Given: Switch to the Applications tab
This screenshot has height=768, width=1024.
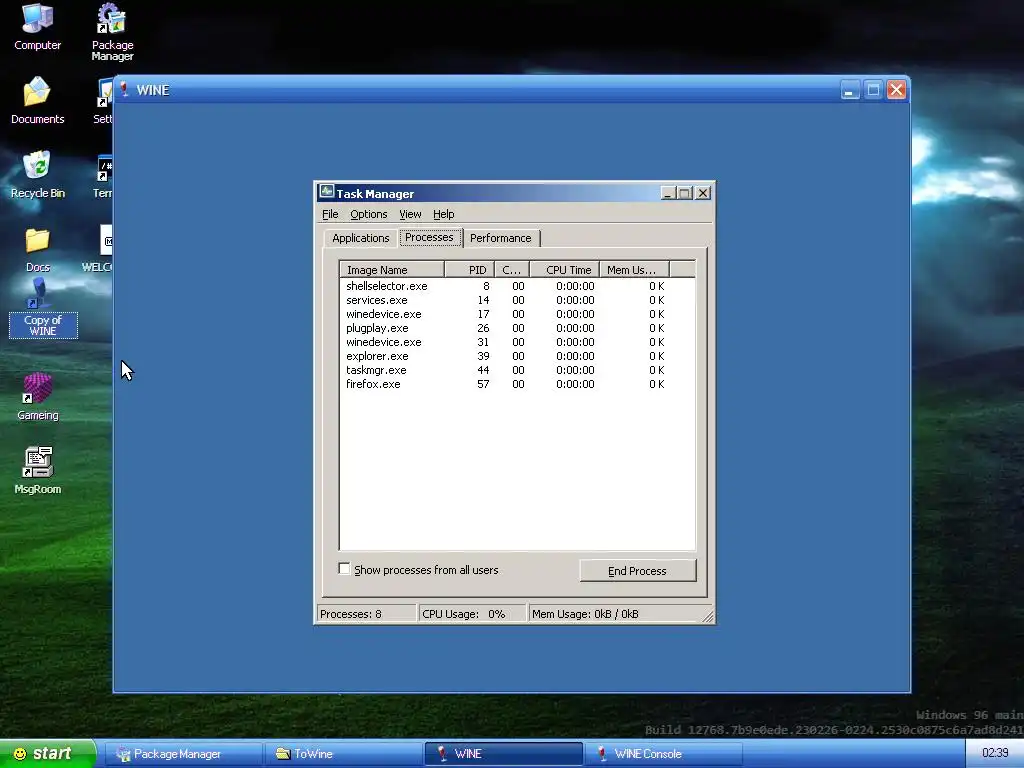Looking at the screenshot, I should coord(360,238).
